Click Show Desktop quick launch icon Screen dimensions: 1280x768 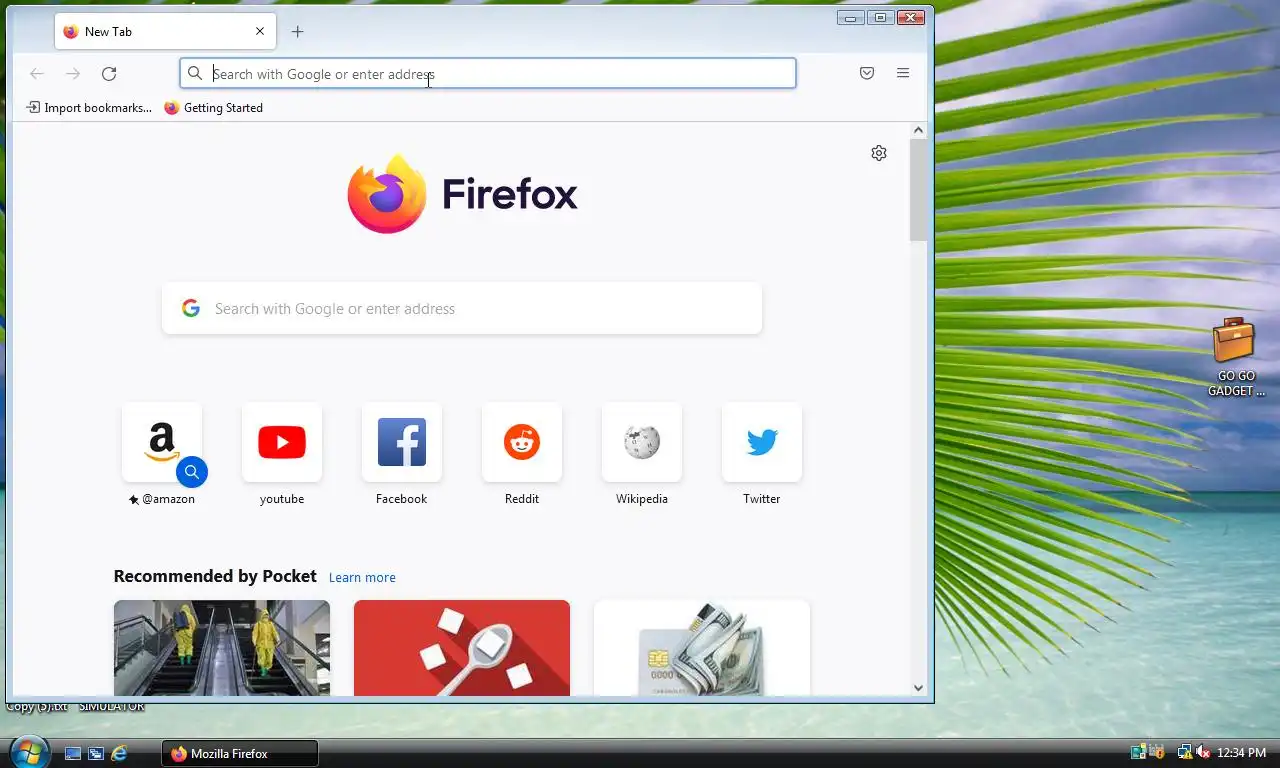pyautogui.click(x=73, y=754)
